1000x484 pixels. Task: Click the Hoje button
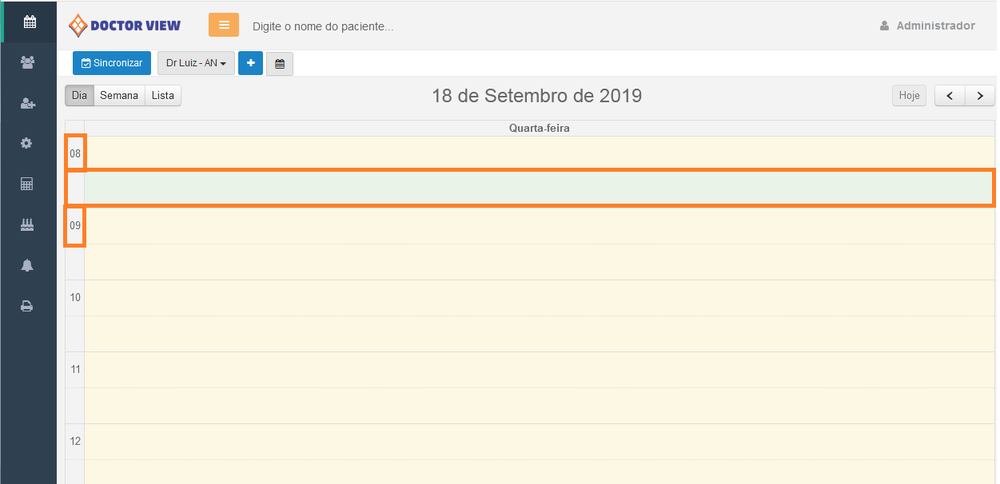click(x=909, y=96)
